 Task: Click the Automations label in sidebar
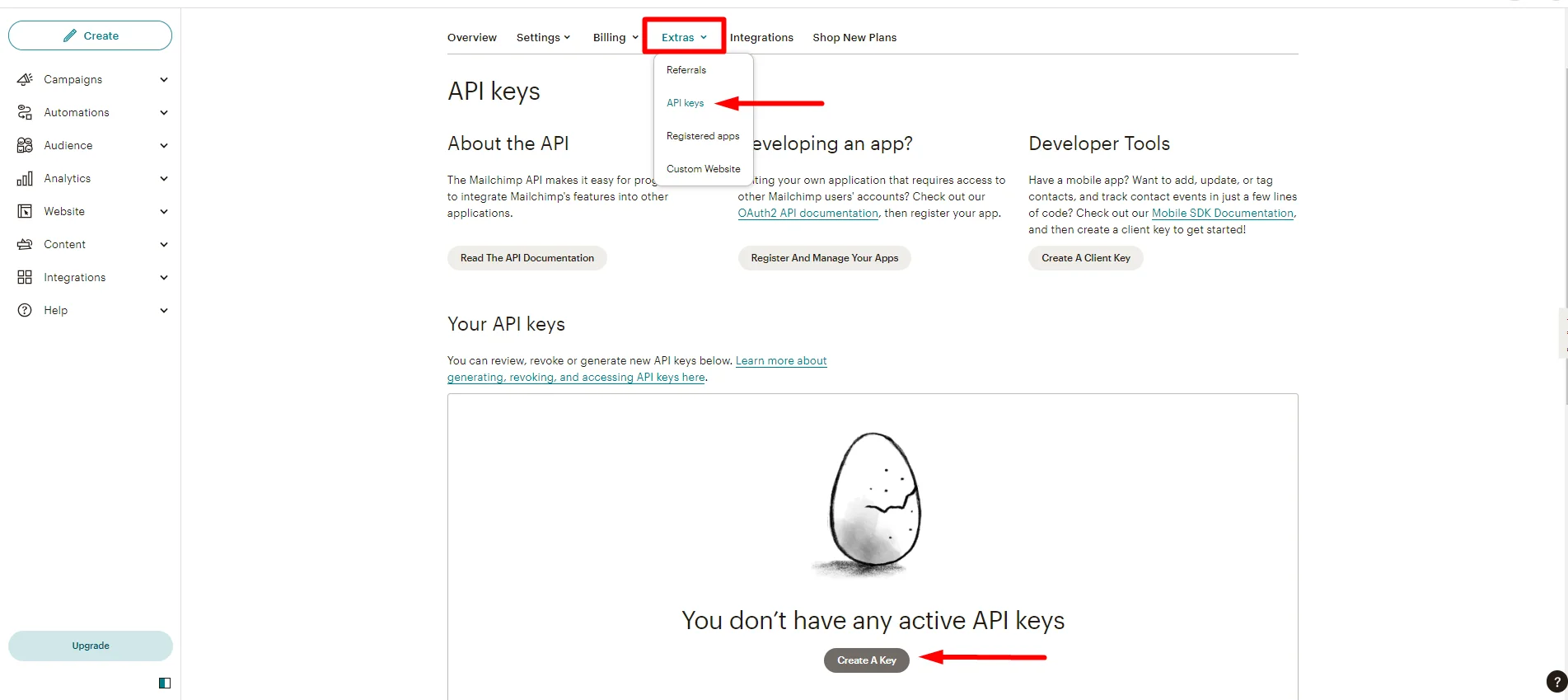(77, 112)
